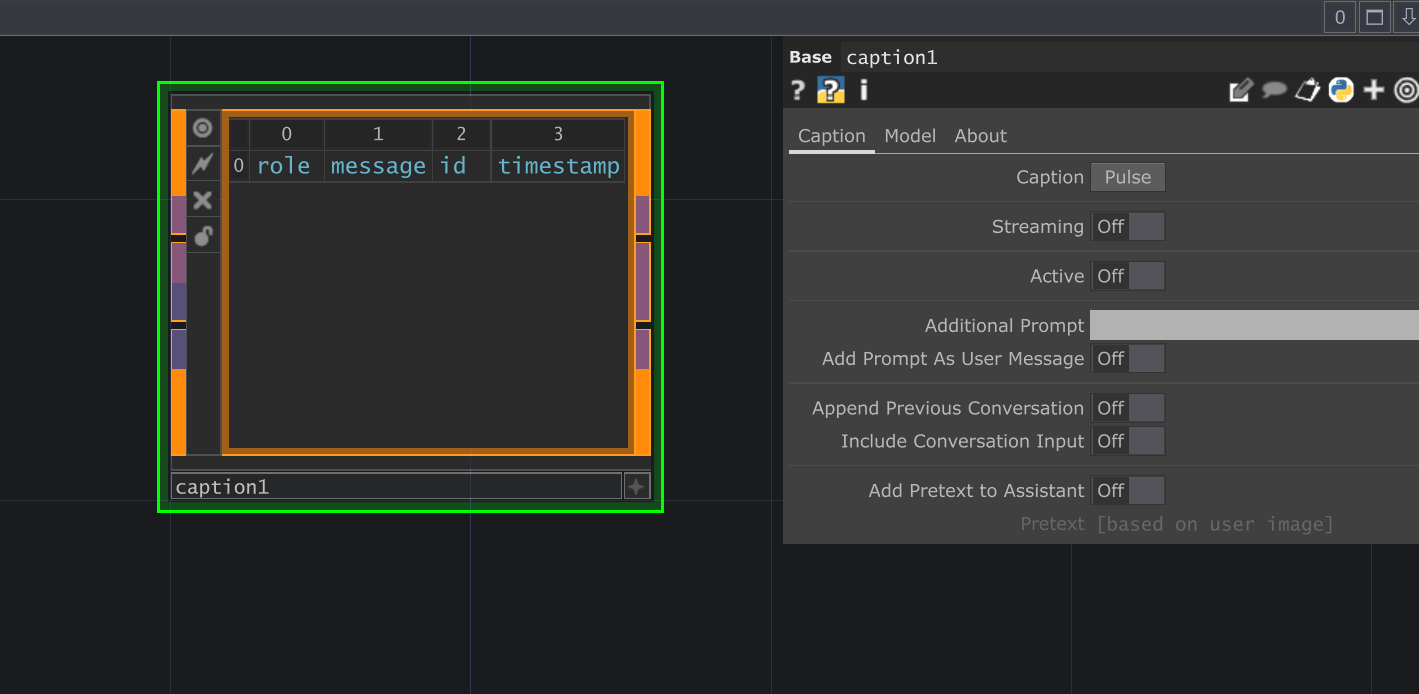Viewport: 1419px width, 694px height.
Task: Switch to the Model tab
Action: click(x=910, y=136)
